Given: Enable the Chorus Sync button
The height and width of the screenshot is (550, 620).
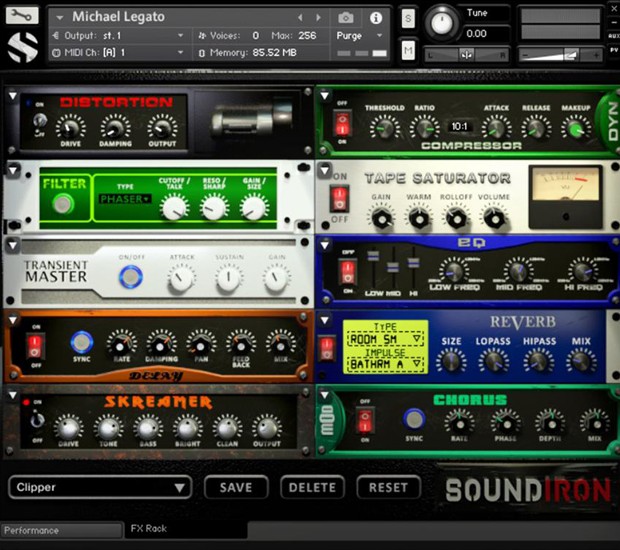Looking at the screenshot, I should click(x=414, y=419).
